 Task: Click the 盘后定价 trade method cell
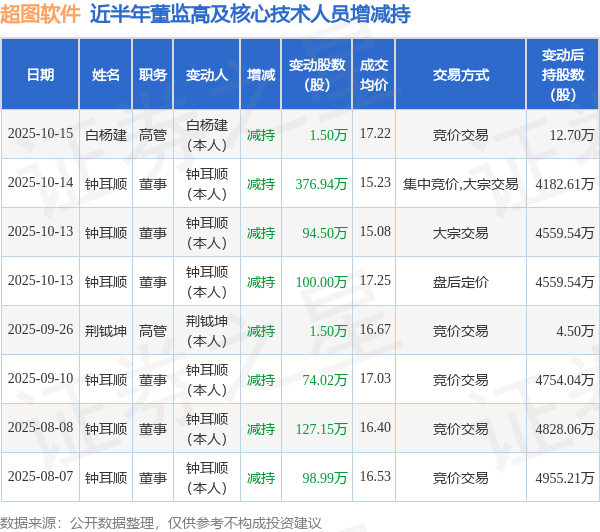click(461, 282)
